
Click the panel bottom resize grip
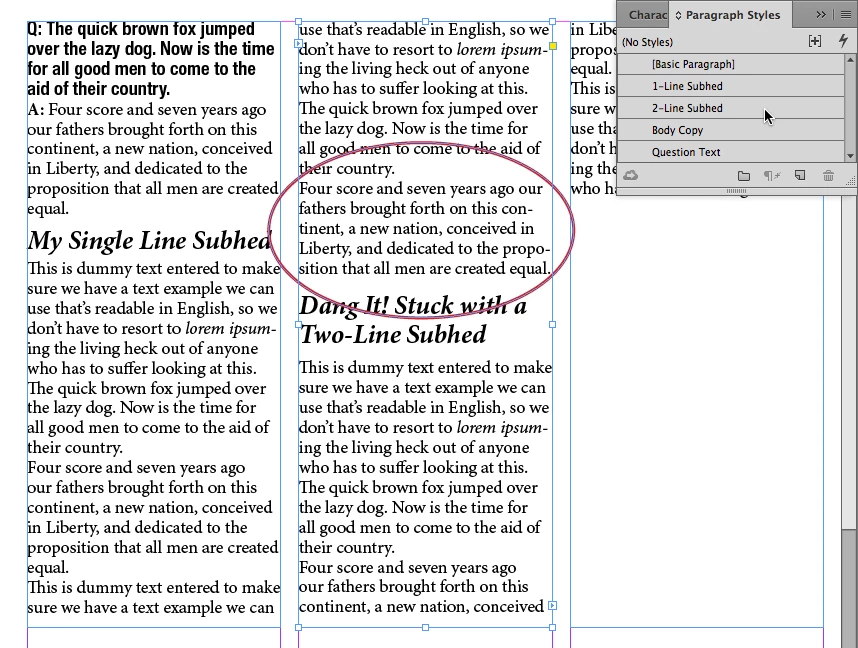click(x=736, y=191)
